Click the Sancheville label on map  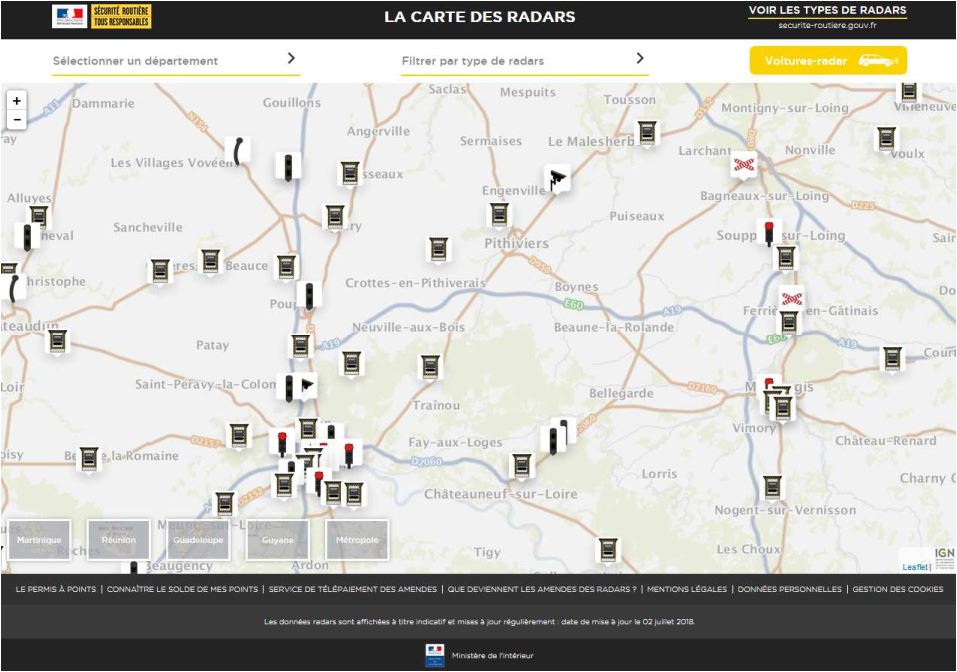[148, 227]
